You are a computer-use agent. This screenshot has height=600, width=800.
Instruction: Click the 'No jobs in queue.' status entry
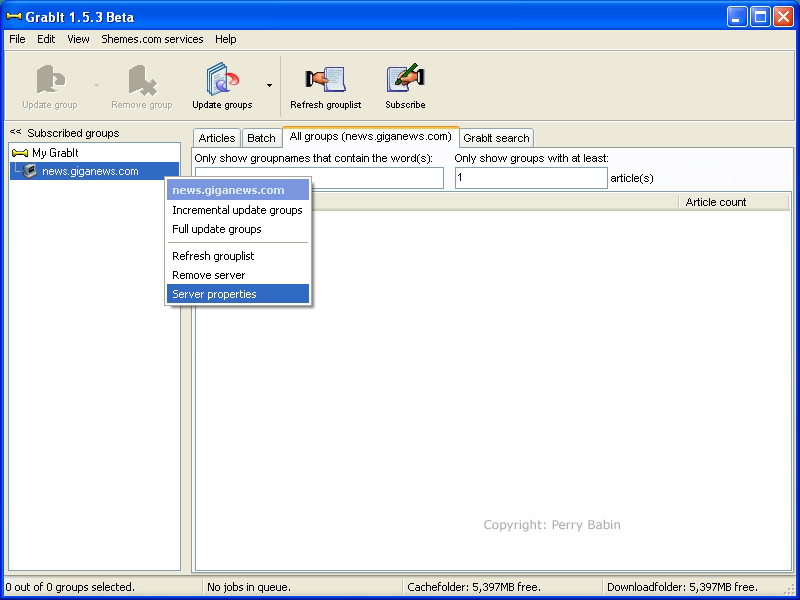point(249,587)
